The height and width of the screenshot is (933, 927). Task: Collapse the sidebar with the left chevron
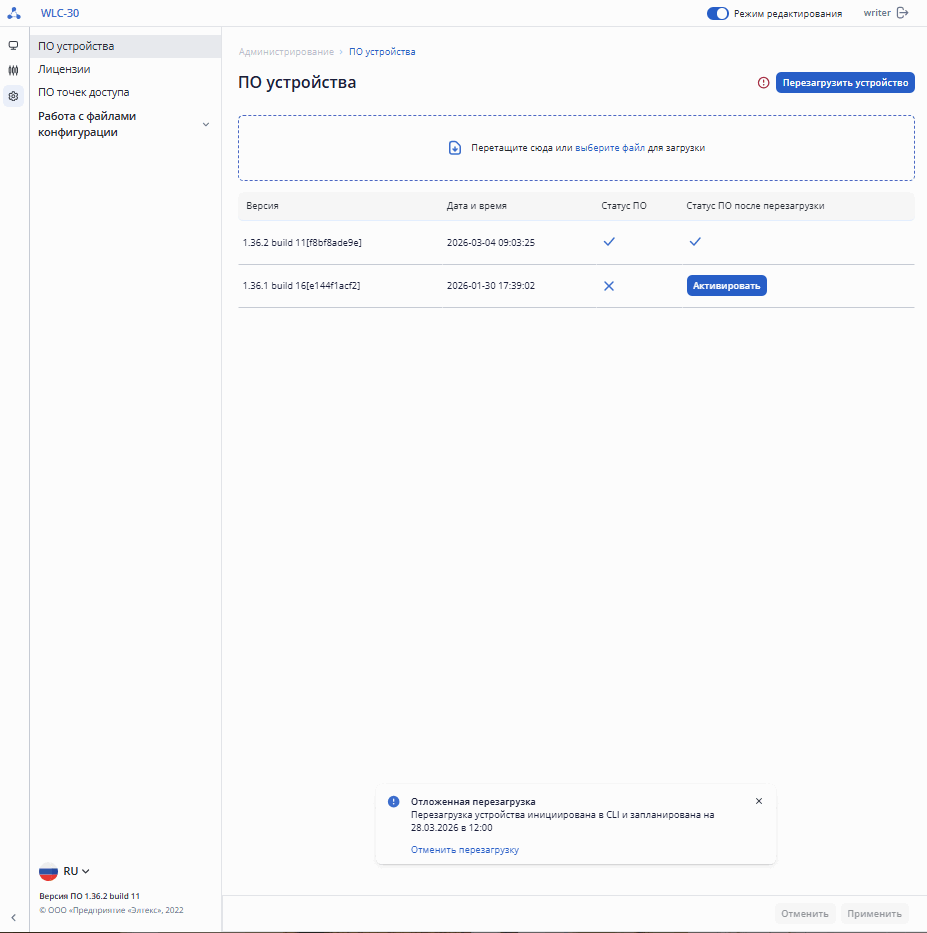(13, 917)
